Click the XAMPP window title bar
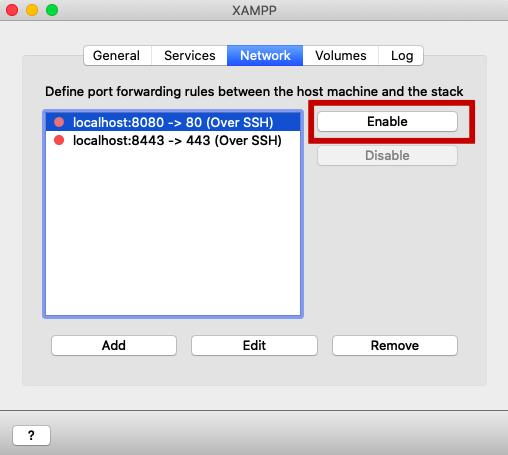 tap(254, 10)
